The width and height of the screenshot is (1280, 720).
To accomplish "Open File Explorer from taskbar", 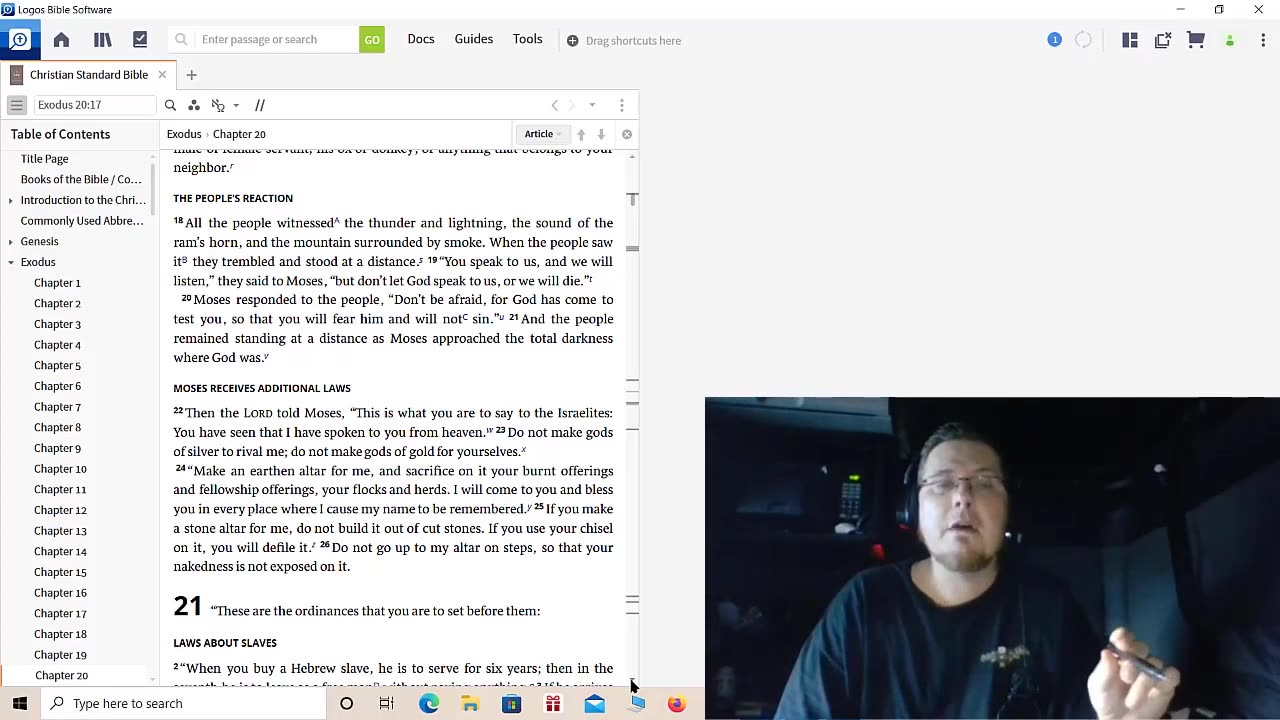I will point(470,704).
